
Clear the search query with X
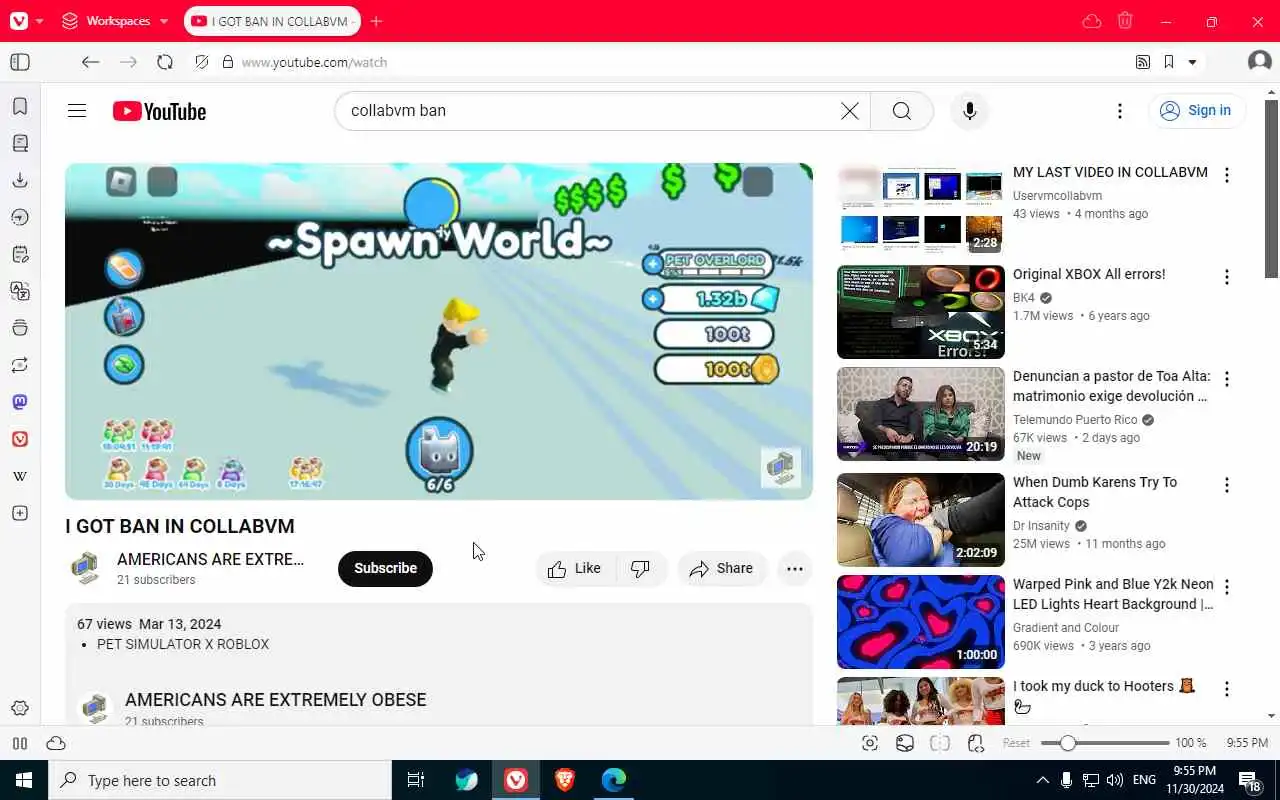(850, 111)
